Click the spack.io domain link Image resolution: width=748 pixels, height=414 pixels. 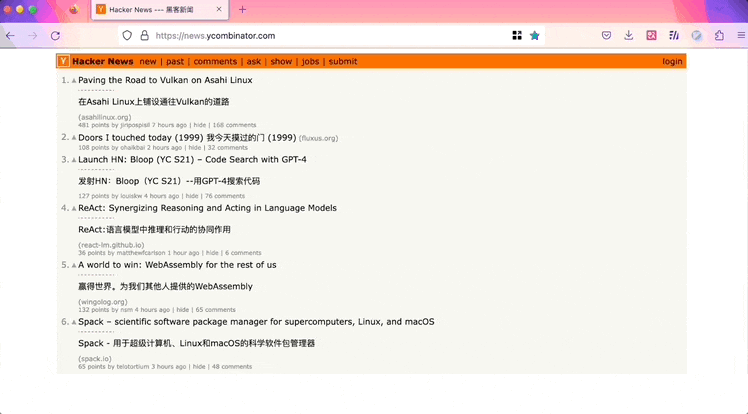coord(95,358)
